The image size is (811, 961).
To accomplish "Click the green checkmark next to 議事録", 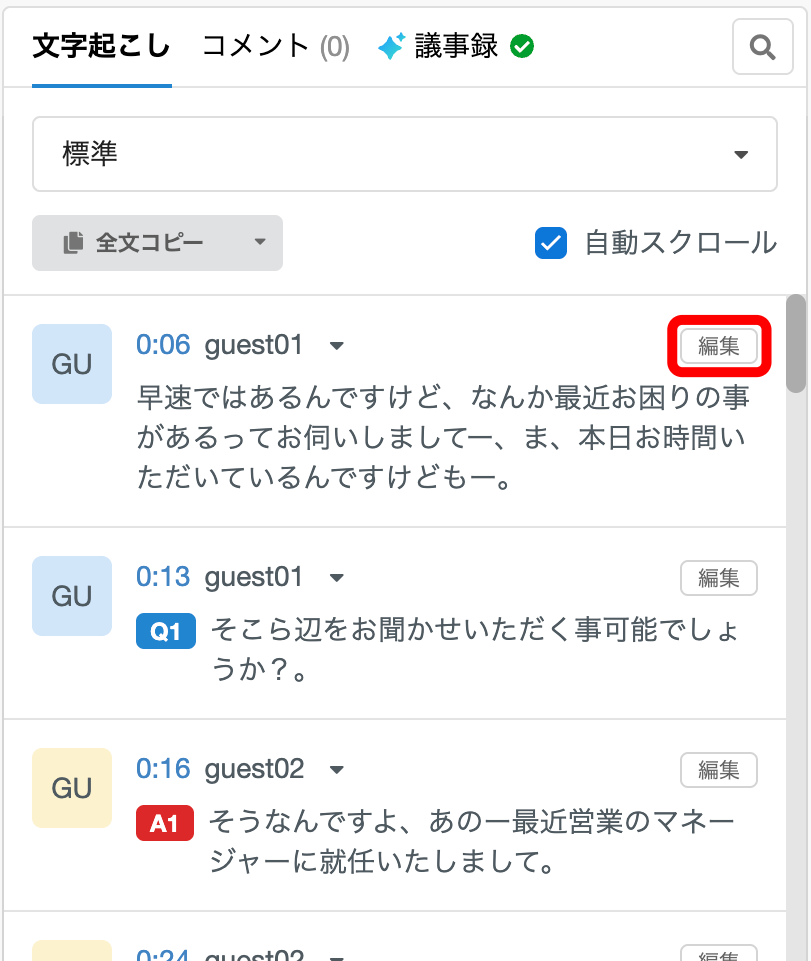I will tap(522, 47).
